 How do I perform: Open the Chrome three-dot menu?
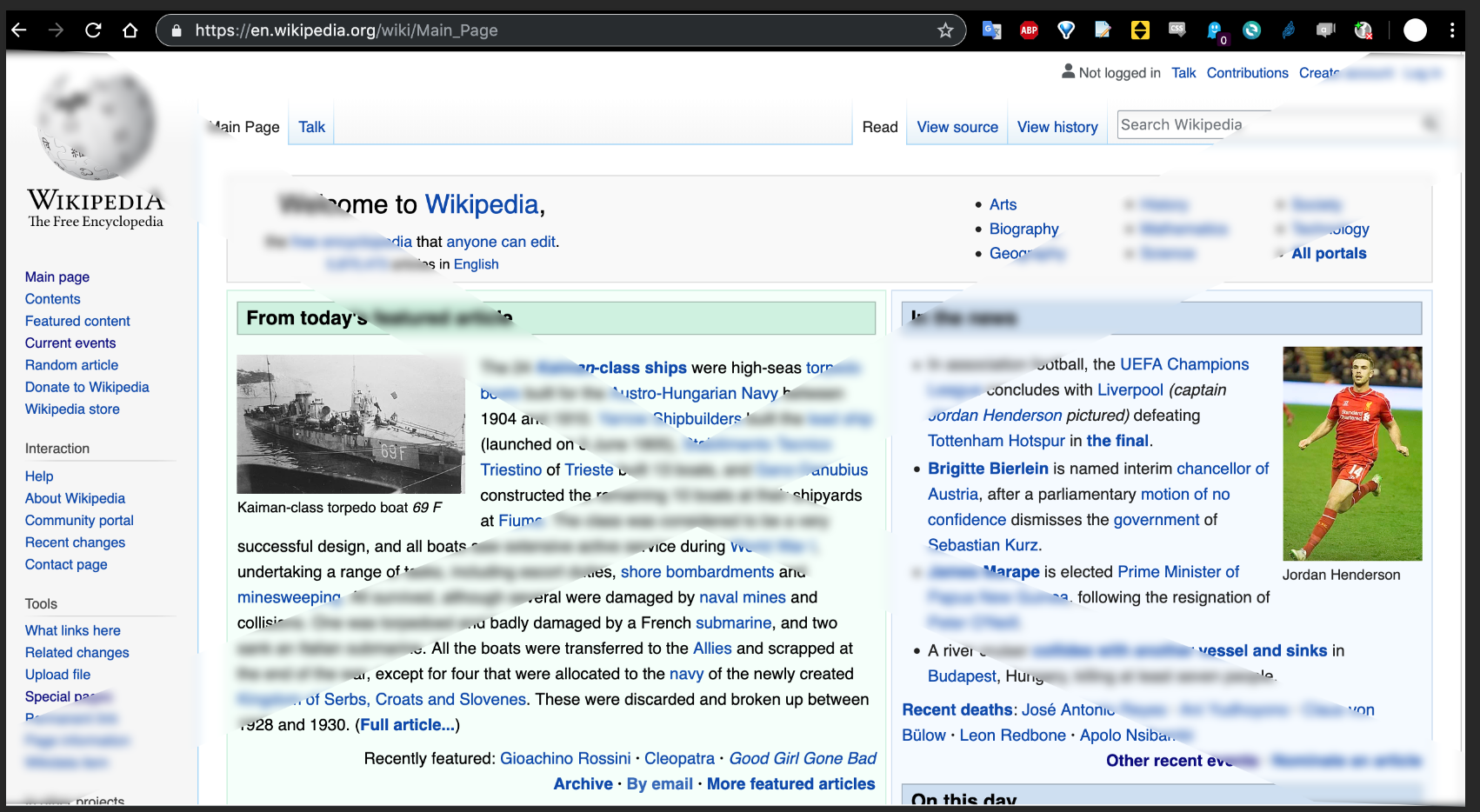point(1452,30)
